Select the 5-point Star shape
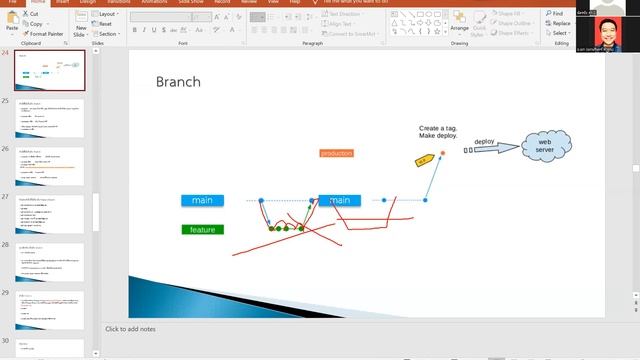640x360 pixels. click(x=437, y=31)
